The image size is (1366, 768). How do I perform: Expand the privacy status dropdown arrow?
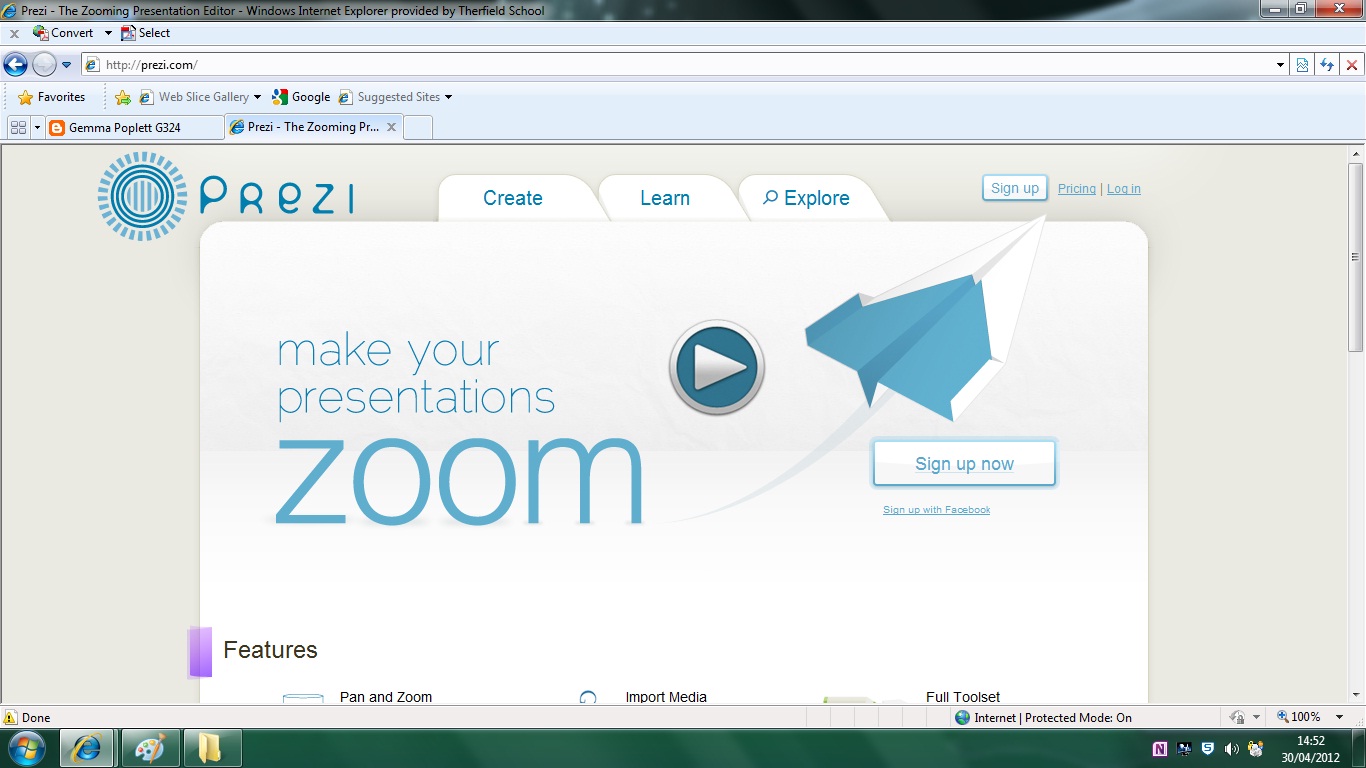click(x=1256, y=717)
